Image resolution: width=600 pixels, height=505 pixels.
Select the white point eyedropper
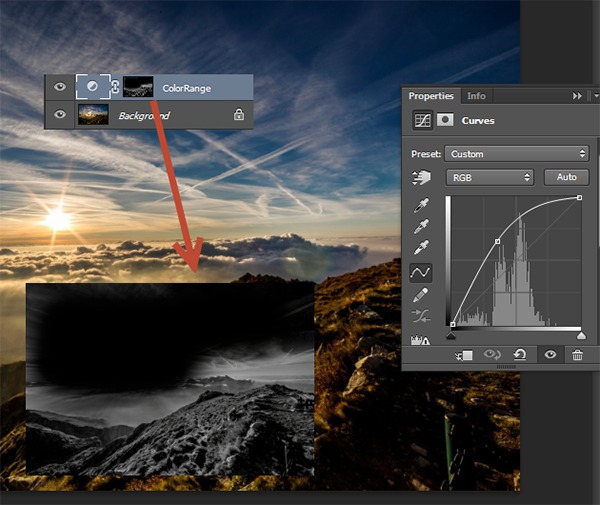click(421, 250)
